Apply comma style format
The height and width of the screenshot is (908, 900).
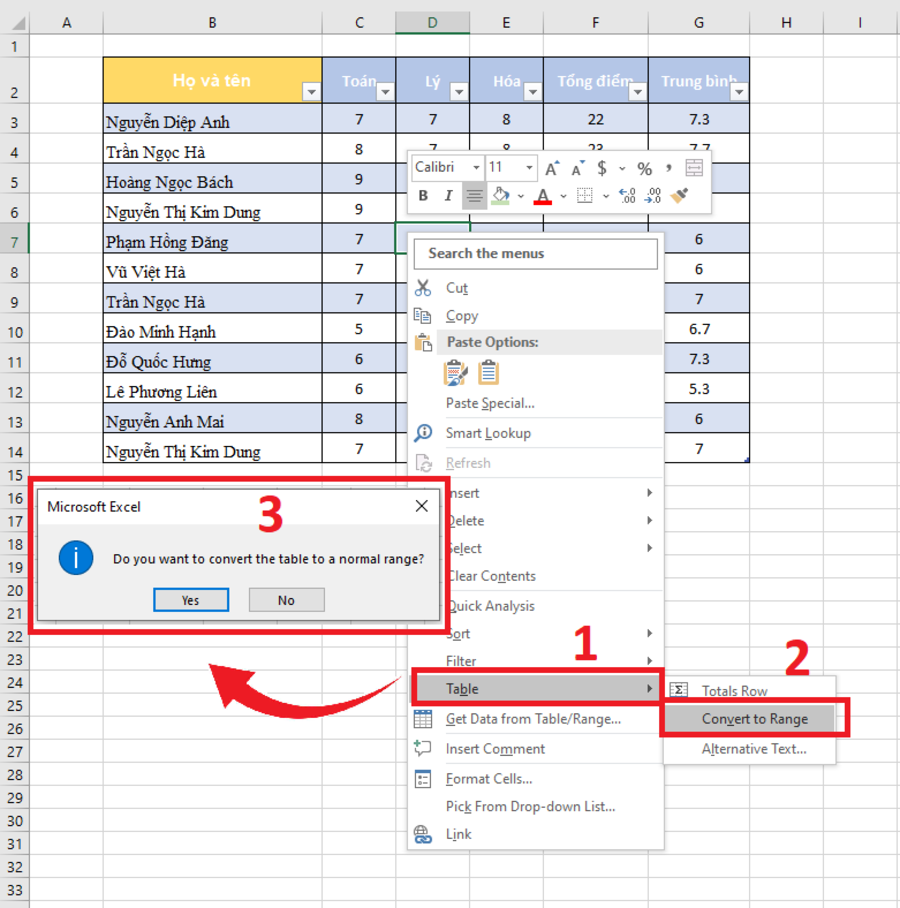[x=669, y=168]
